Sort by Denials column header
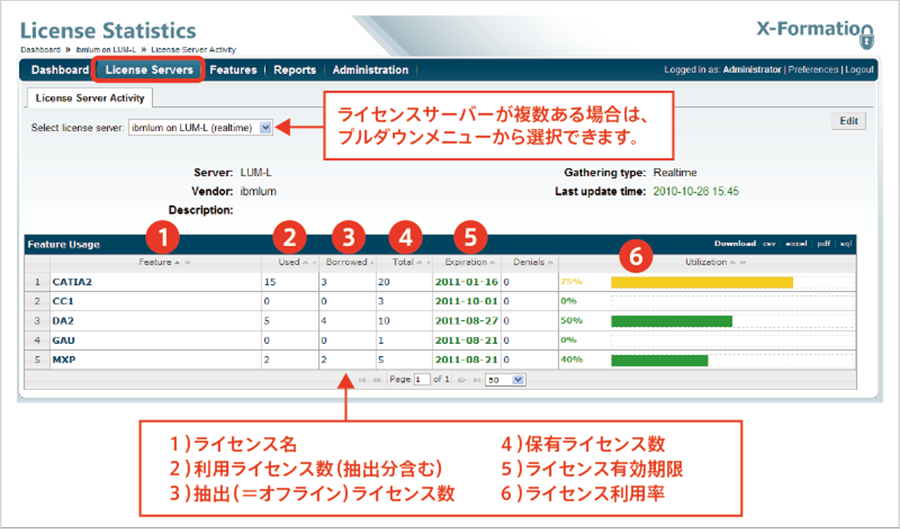Screen dimensions: 900x529 click(529, 262)
